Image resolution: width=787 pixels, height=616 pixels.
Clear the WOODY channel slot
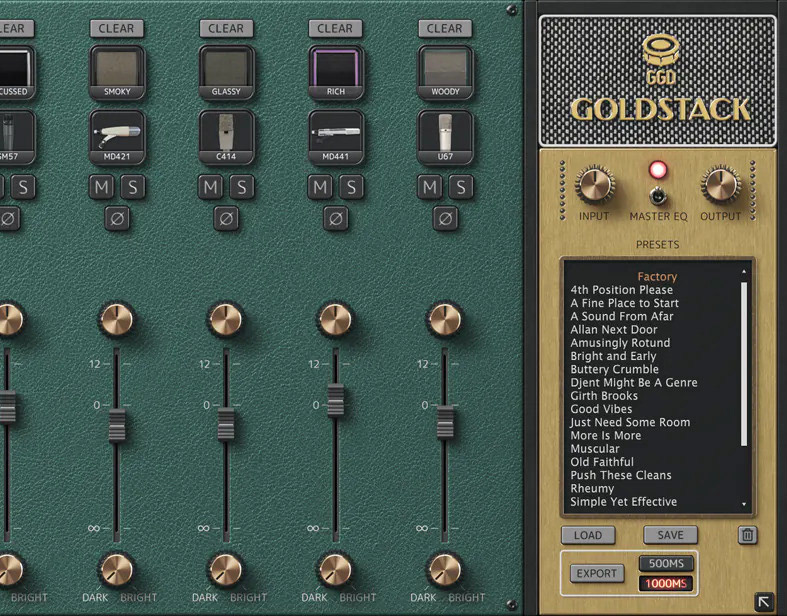click(445, 29)
